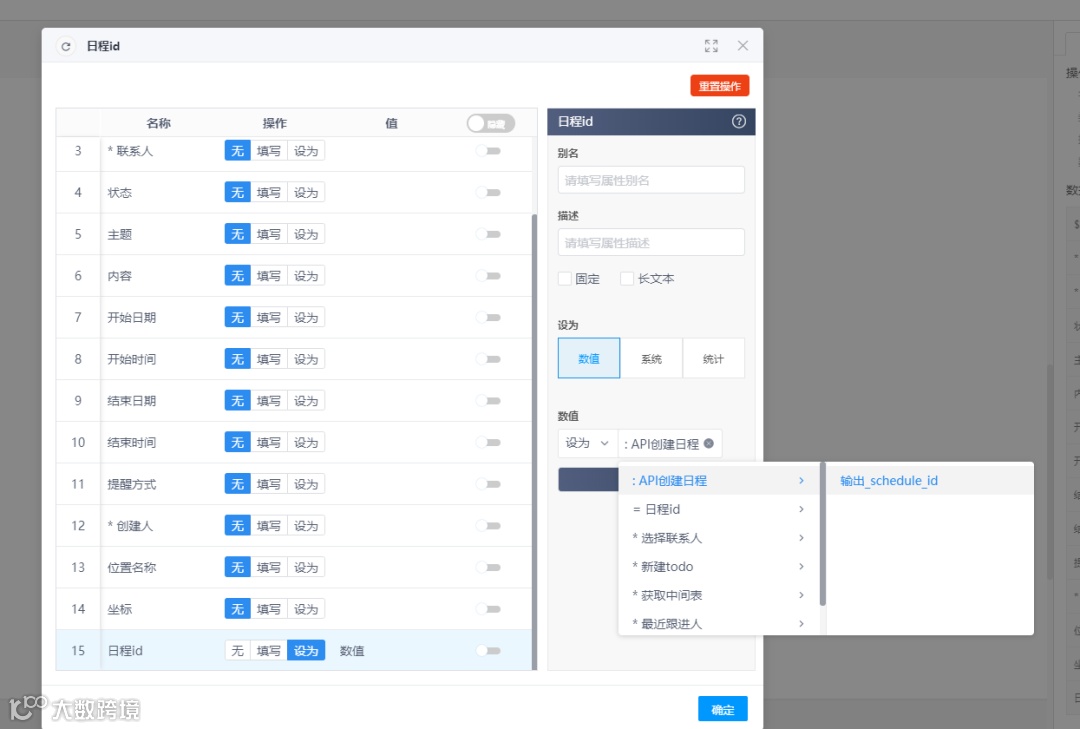Click the 数值 value in row 15

tap(352, 650)
